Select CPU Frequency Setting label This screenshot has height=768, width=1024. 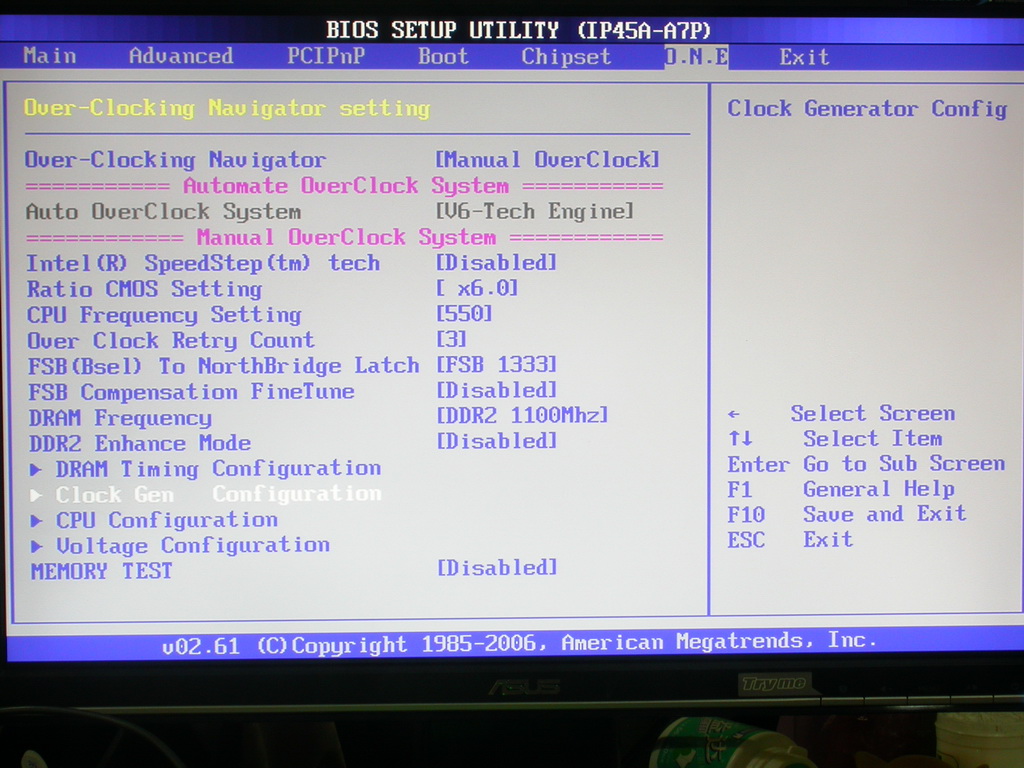tap(164, 315)
